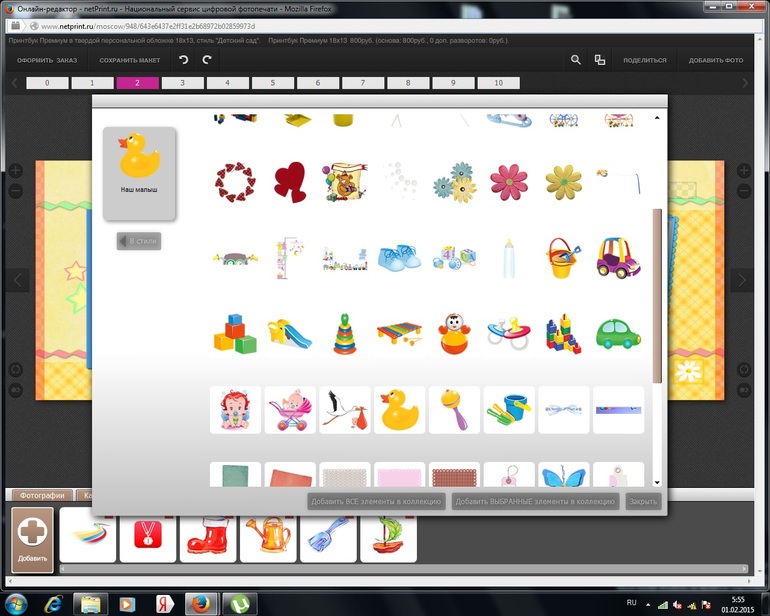Switch to page 10 tab
This screenshot has height=616, width=770.
(x=498, y=83)
